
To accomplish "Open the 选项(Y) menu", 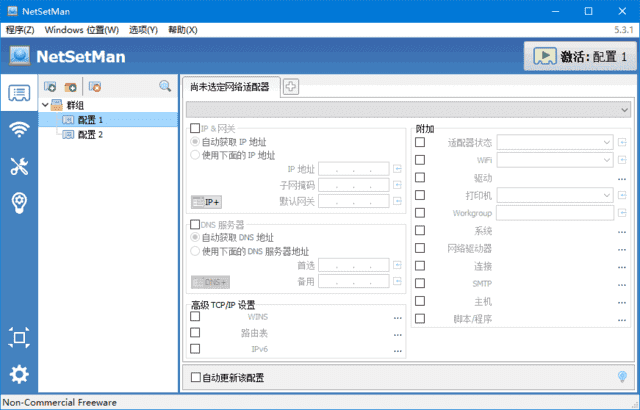I will coord(143,30).
